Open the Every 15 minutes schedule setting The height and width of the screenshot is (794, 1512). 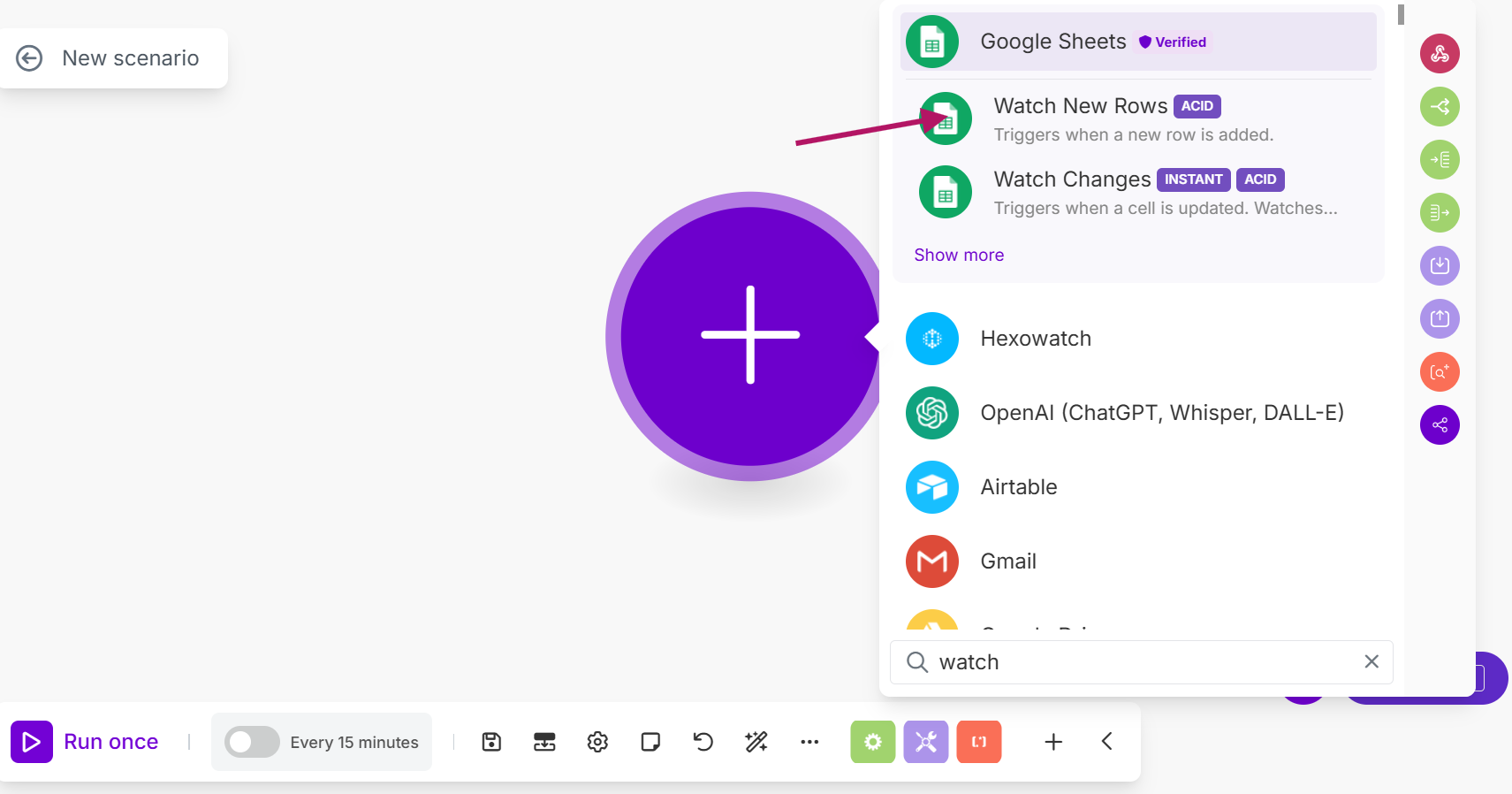click(354, 743)
